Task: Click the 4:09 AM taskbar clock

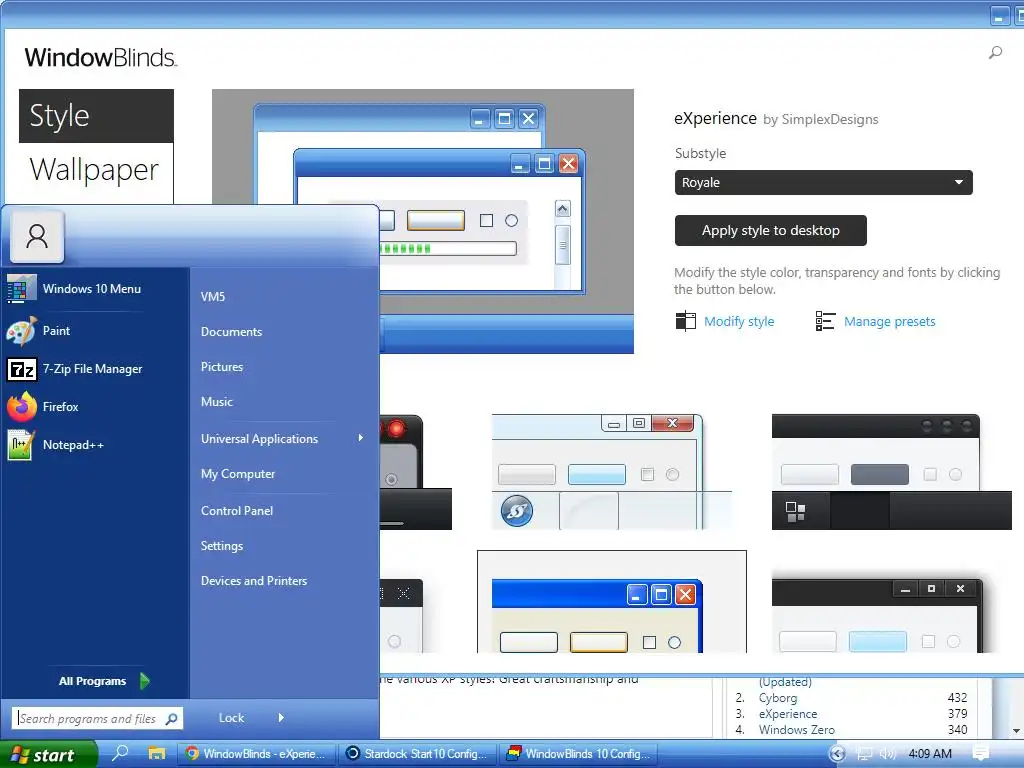Action: point(930,754)
